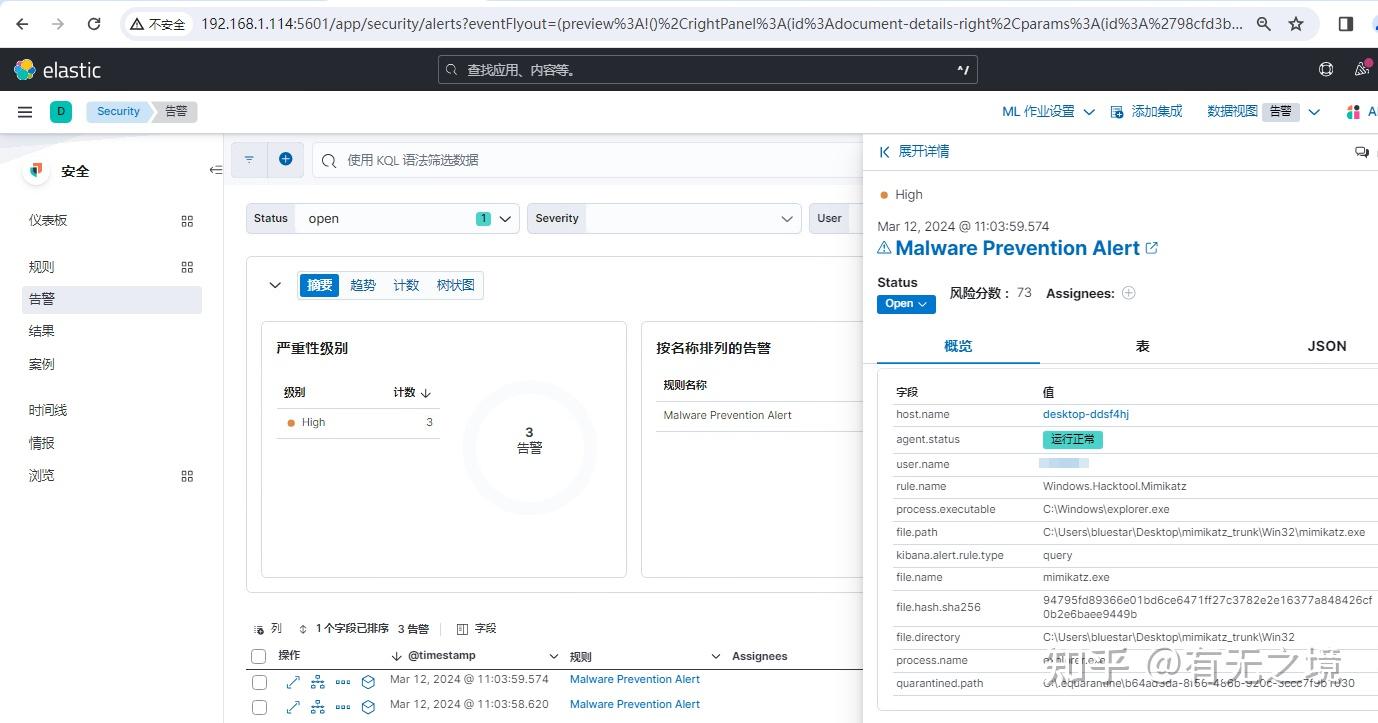Open more actions icon on first alert row
This screenshot has width=1378, height=723.
343,681
